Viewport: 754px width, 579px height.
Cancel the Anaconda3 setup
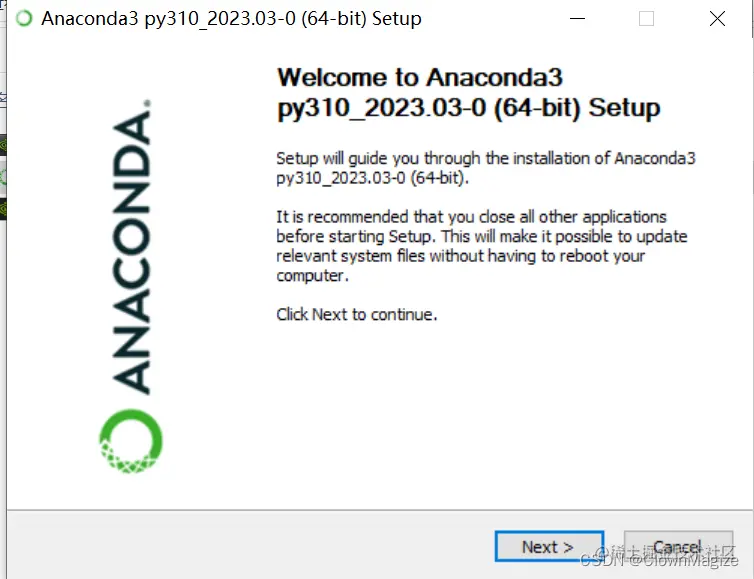click(678, 546)
